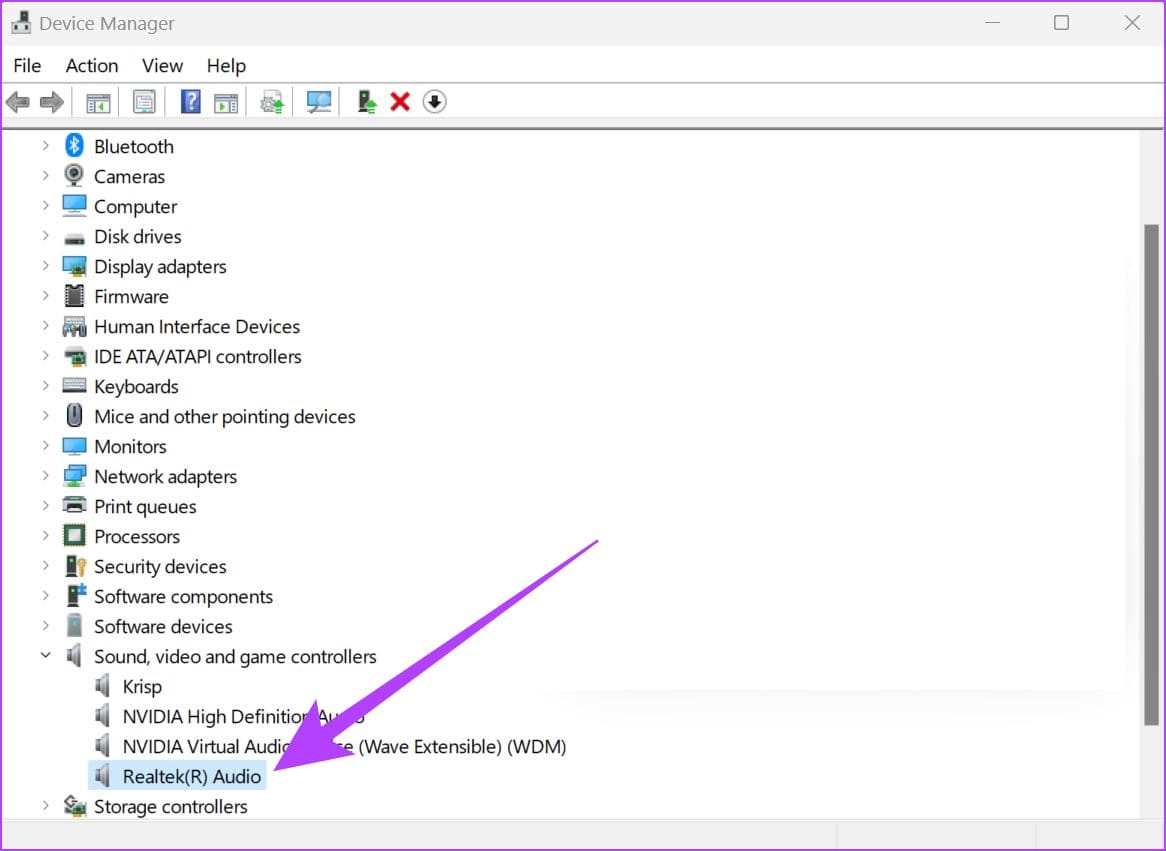Select NVIDIA High Definition Audio
Viewport: 1166px width, 851px height.
coord(243,716)
